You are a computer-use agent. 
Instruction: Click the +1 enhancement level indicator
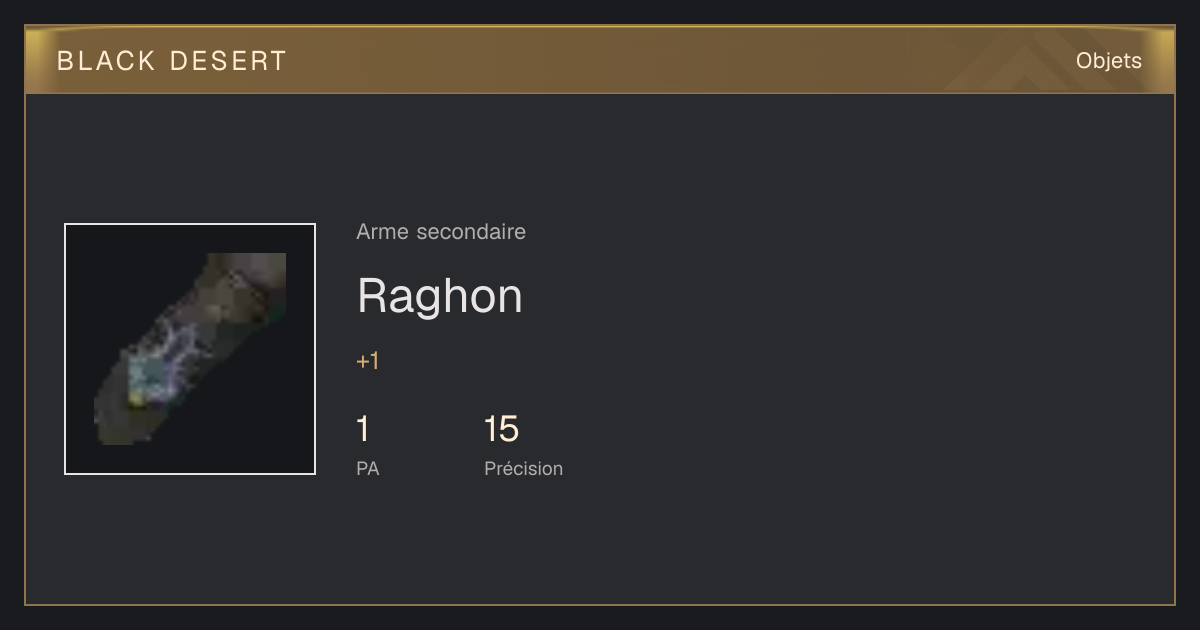click(368, 361)
